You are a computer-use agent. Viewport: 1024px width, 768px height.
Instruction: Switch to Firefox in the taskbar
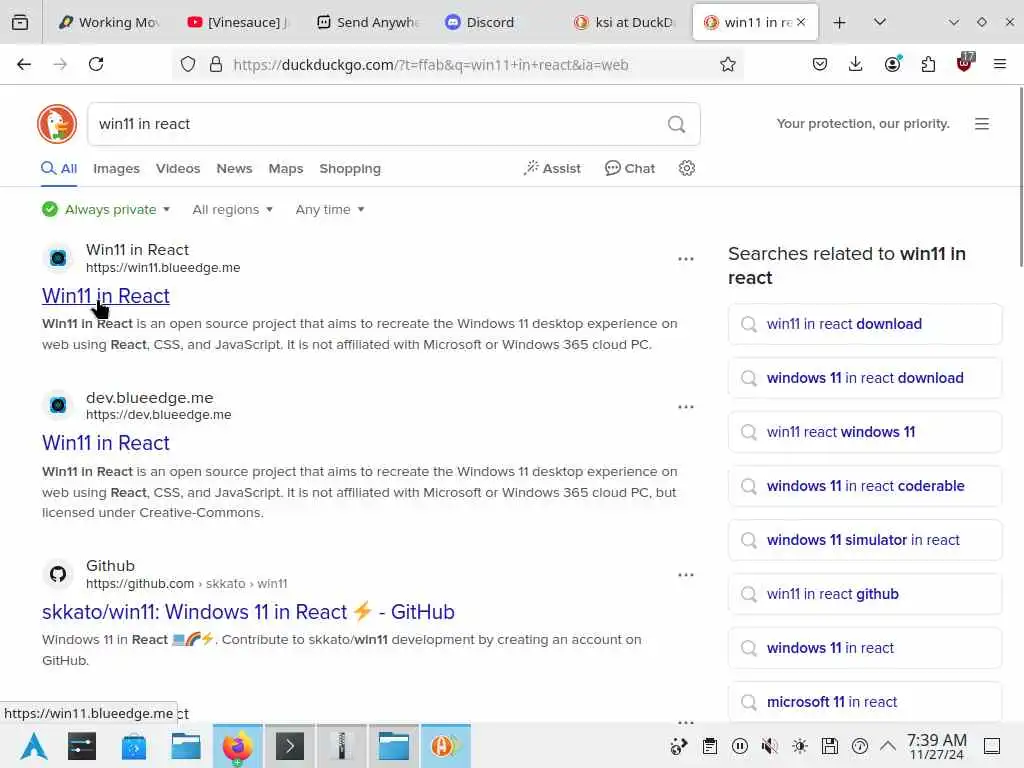tap(238, 746)
